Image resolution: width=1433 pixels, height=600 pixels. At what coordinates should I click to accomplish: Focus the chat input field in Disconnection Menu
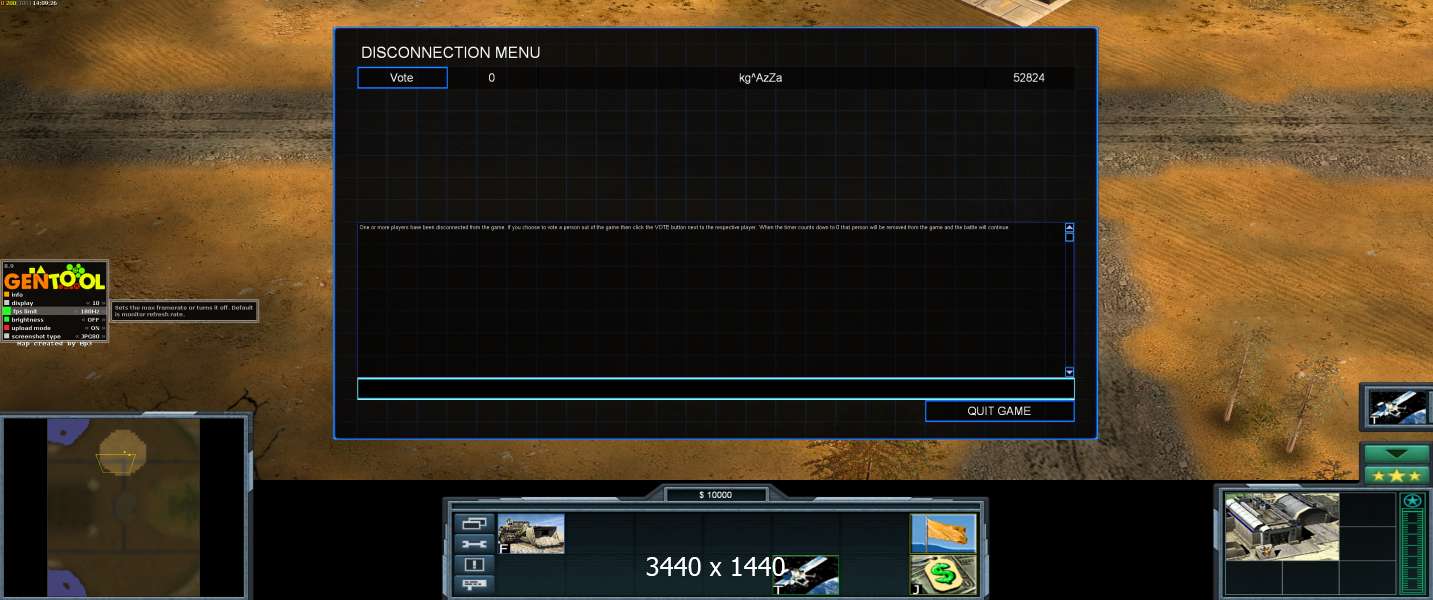pyautogui.click(x=715, y=389)
